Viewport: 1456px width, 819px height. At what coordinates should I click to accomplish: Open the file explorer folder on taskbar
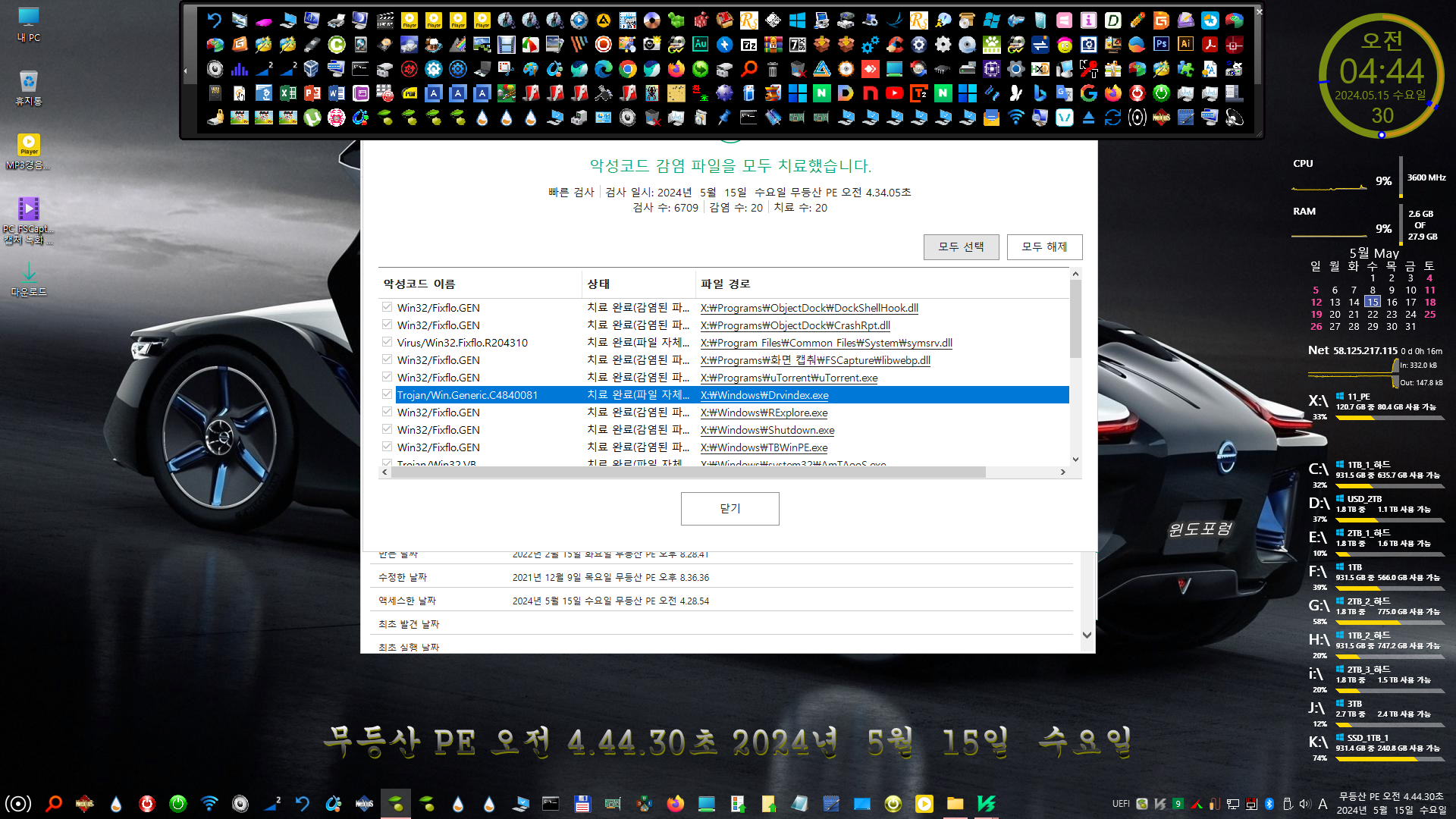click(x=955, y=804)
